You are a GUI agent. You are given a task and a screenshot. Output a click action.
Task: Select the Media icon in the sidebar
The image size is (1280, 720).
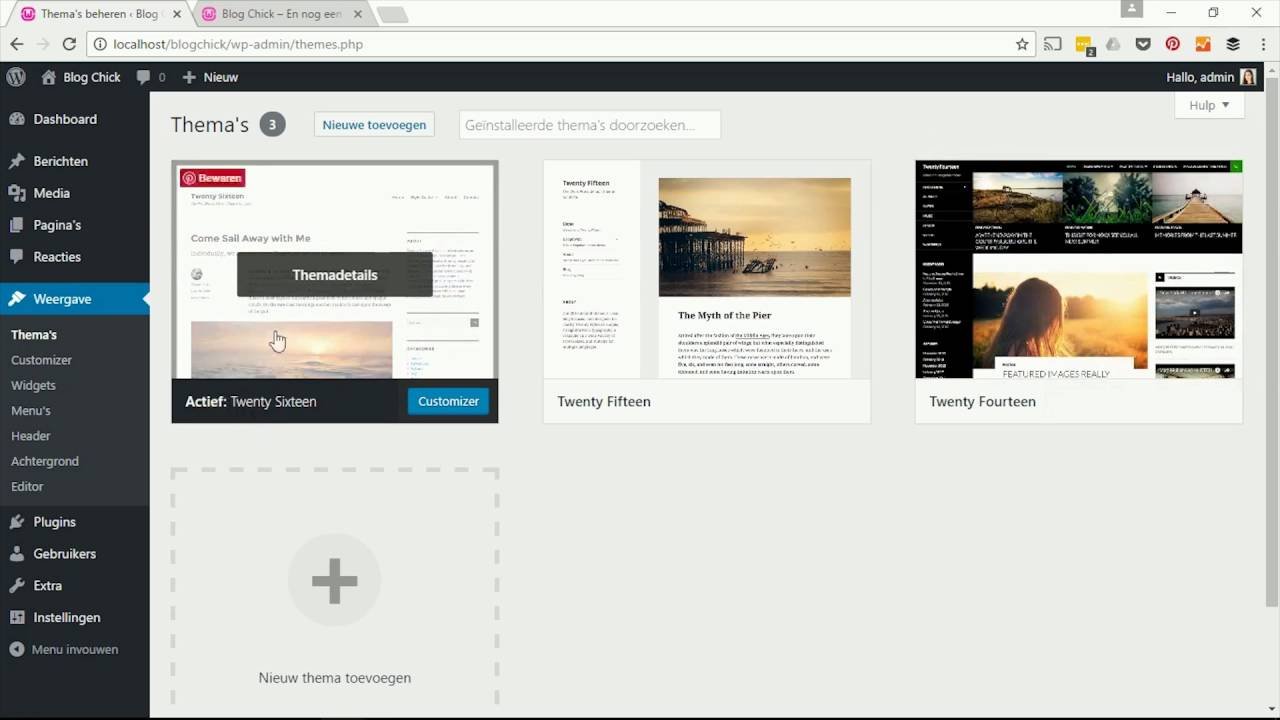click(x=18, y=193)
